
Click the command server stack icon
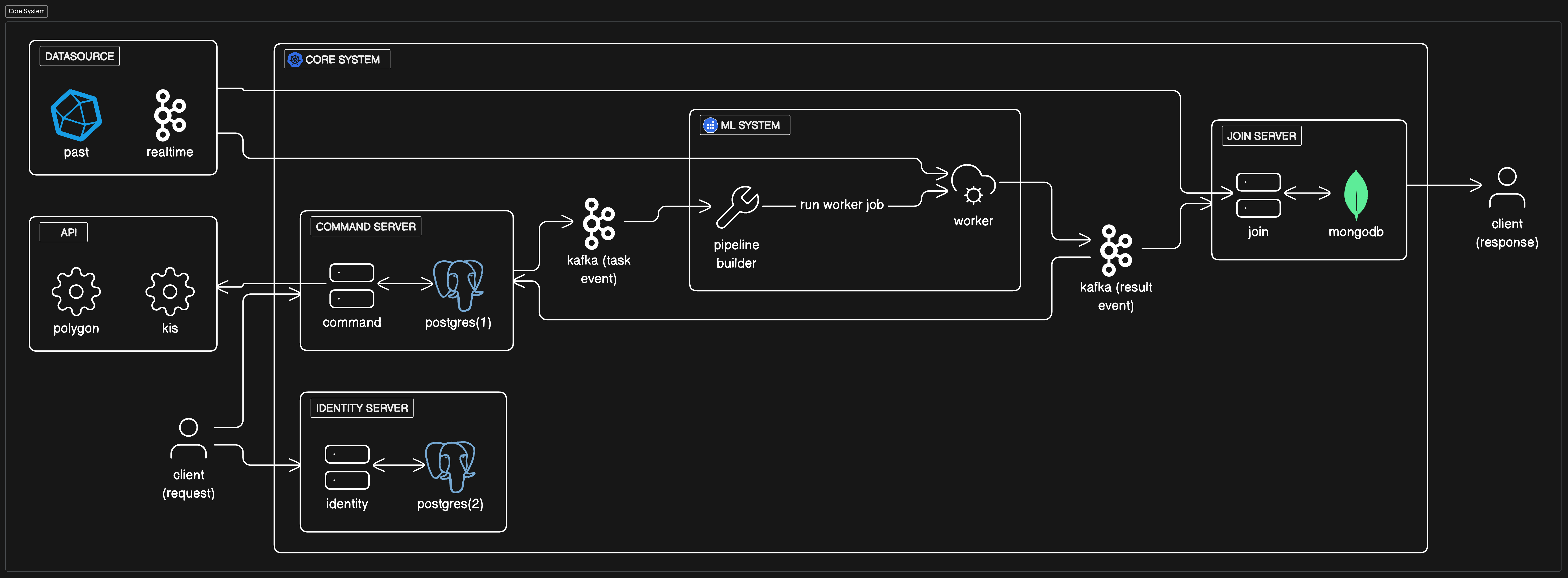pyautogui.click(x=352, y=285)
